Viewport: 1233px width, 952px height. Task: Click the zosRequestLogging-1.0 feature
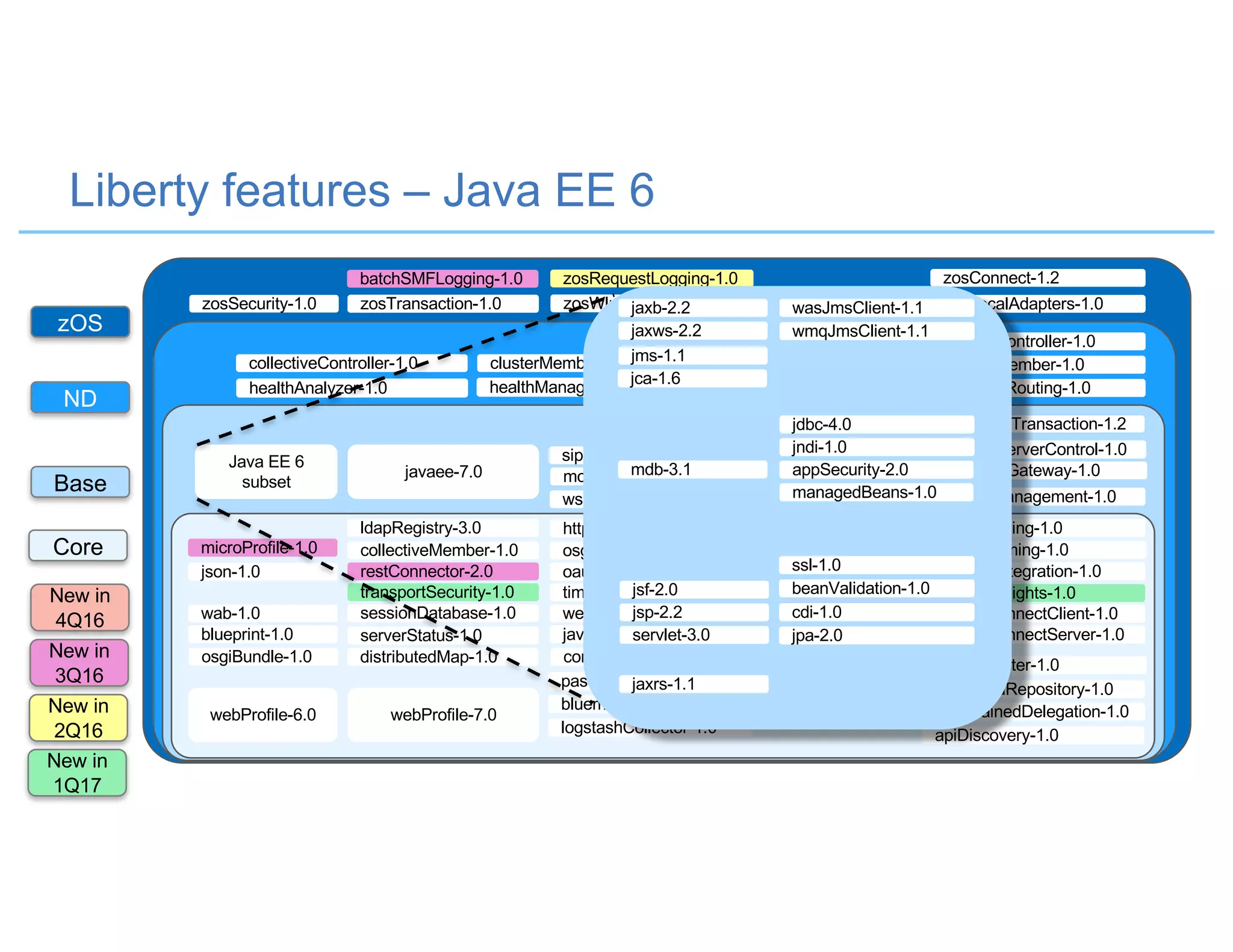651,278
